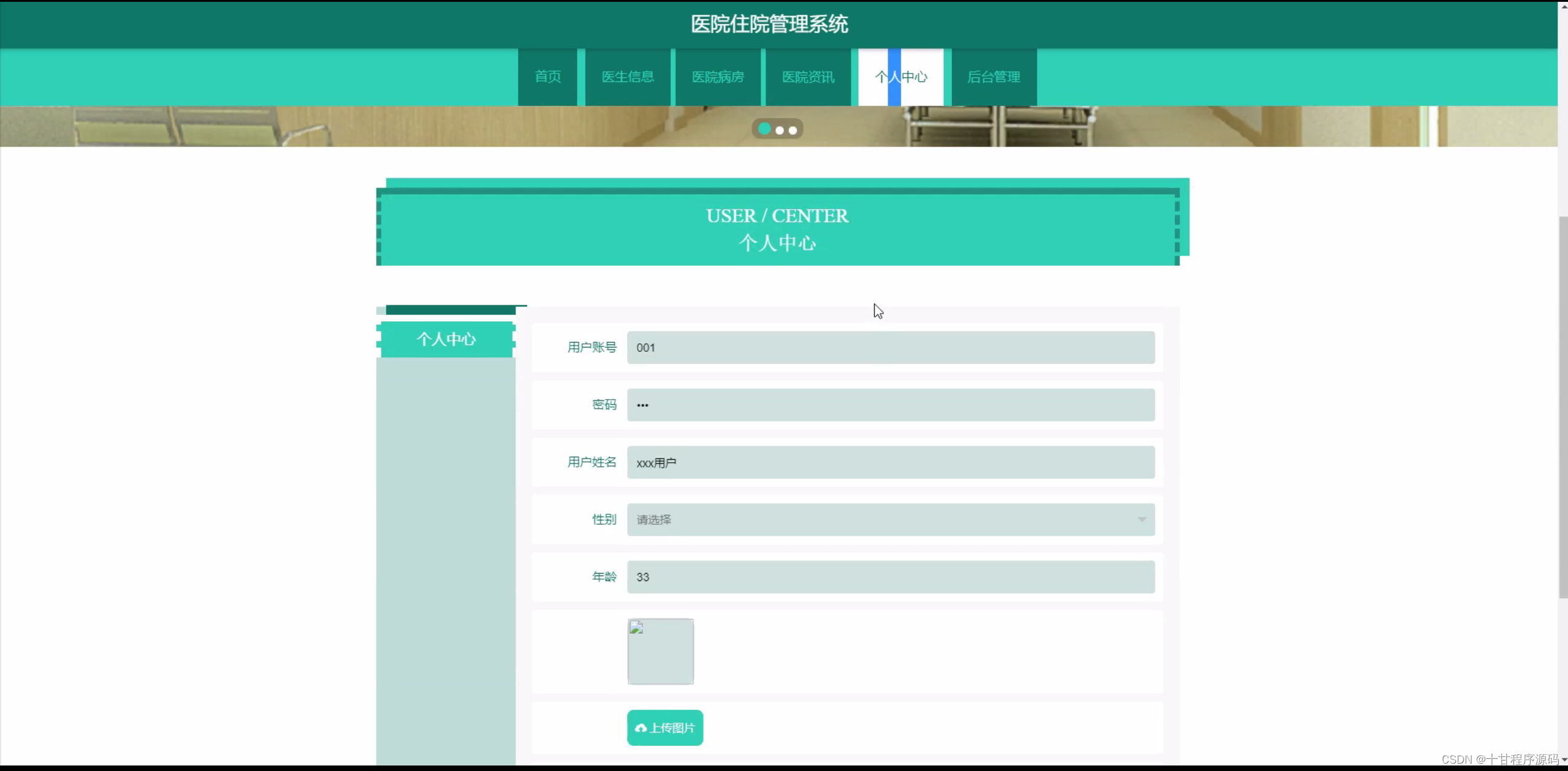This screenshot has width=1568, height=771.
Task: Click the scrollbar down arrow
Action: point(1564,760)
